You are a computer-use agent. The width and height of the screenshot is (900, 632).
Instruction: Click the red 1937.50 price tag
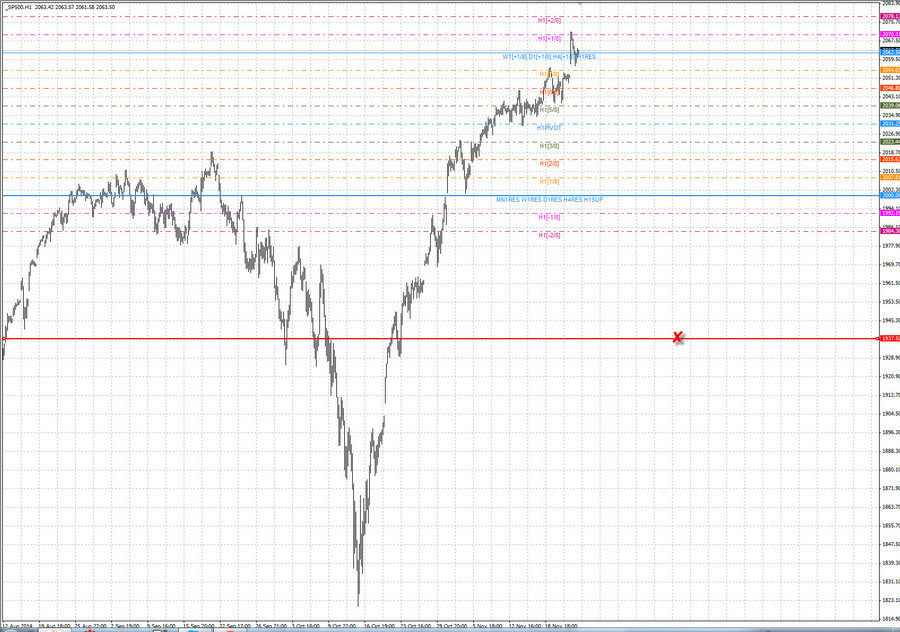click(x=890, y=339)
